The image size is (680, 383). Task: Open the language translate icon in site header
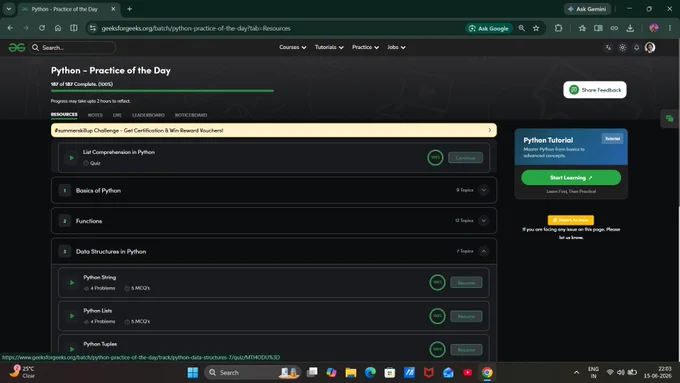608,48
